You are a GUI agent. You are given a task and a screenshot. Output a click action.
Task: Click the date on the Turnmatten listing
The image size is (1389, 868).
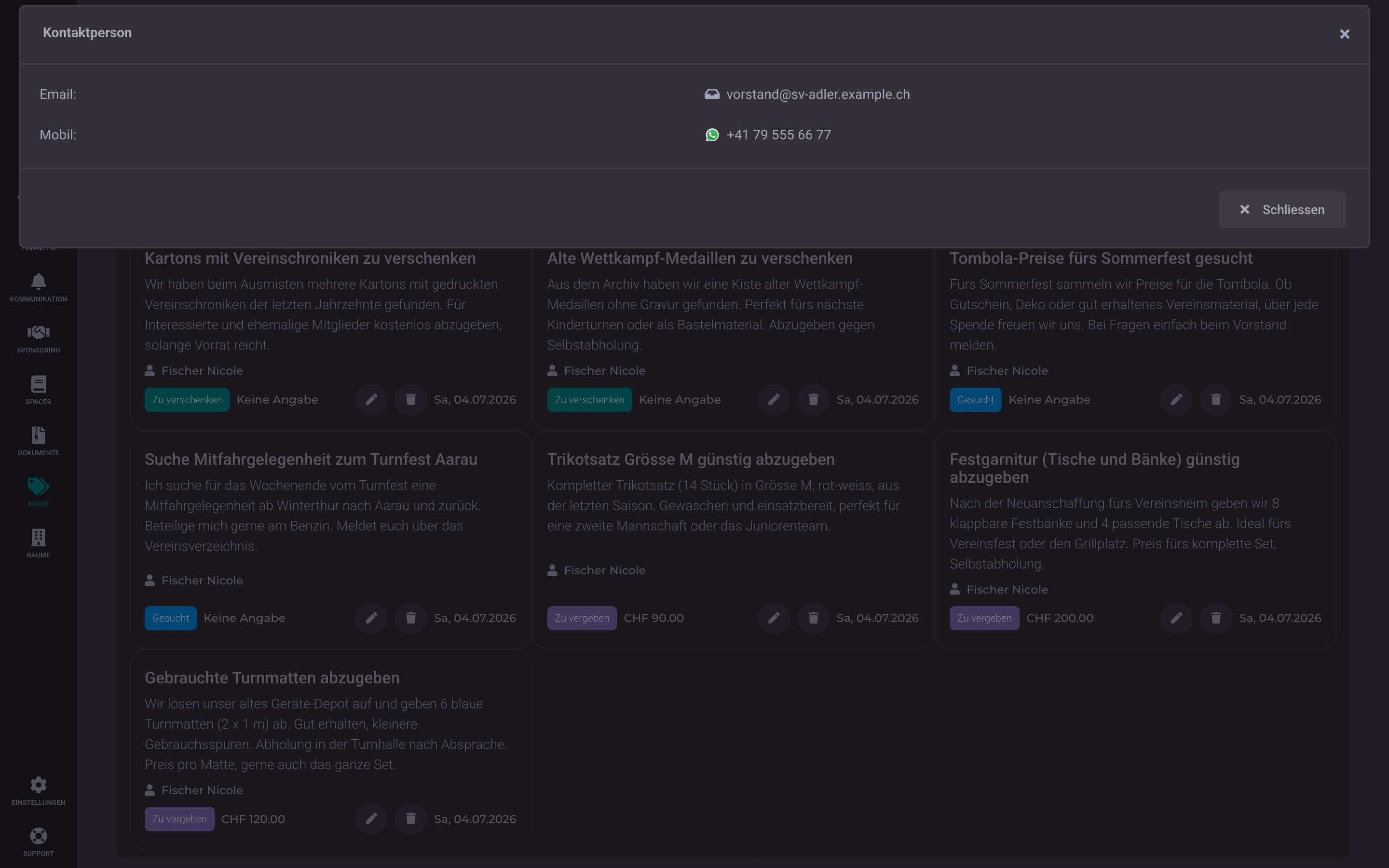[475, 819]
